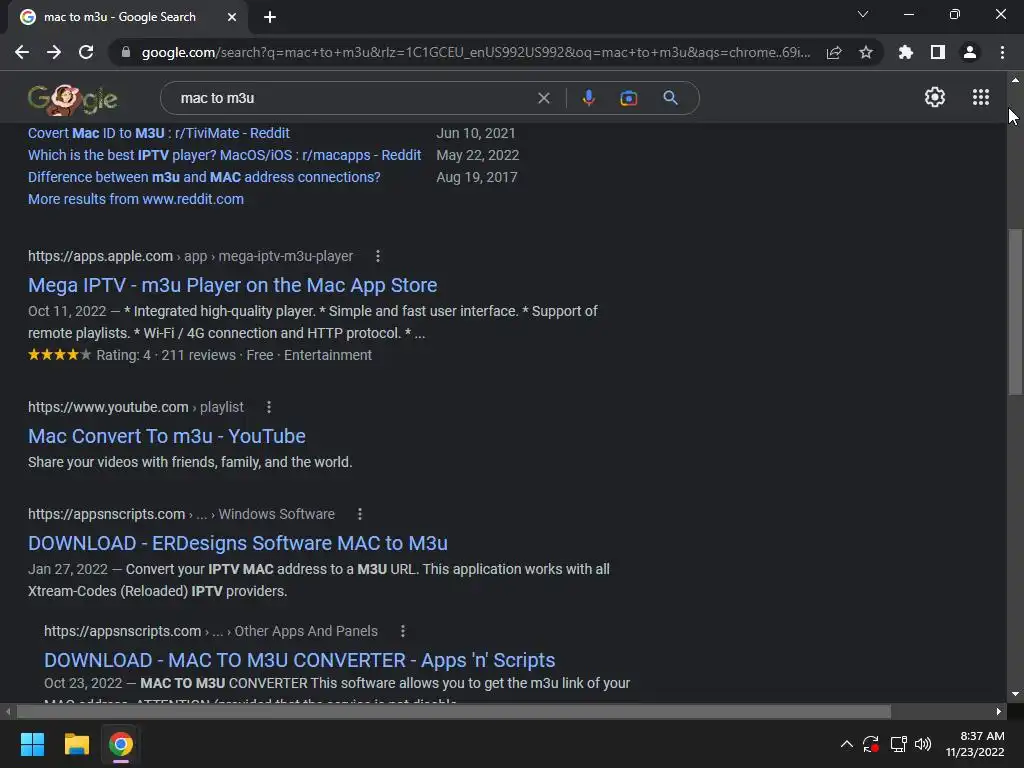Screen dimensions: 1024x768
Task: Click the vertical scrollbar thumb
Action: tap(1015, 312)
